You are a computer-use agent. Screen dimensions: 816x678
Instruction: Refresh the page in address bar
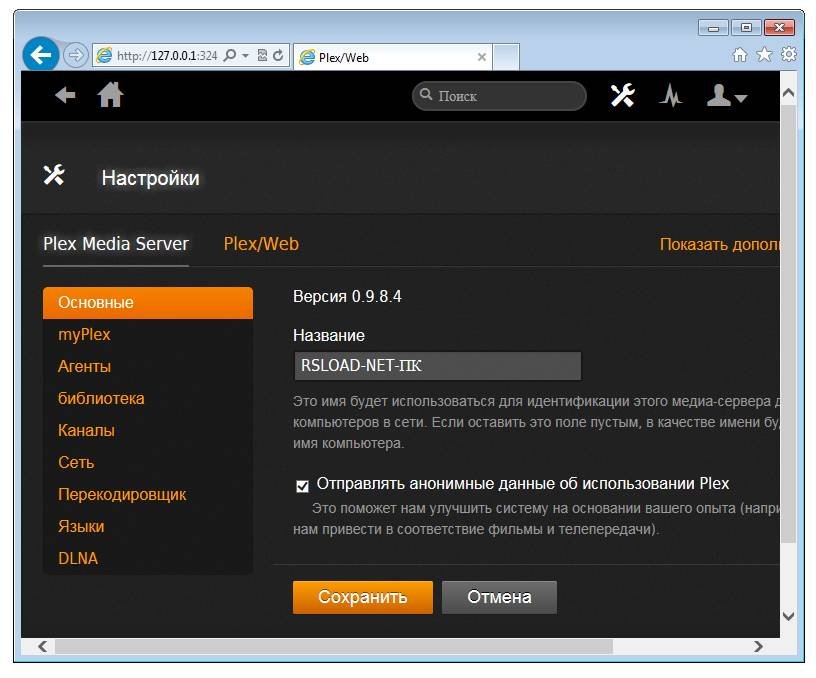pyautogui.click(x=278, y=55)
